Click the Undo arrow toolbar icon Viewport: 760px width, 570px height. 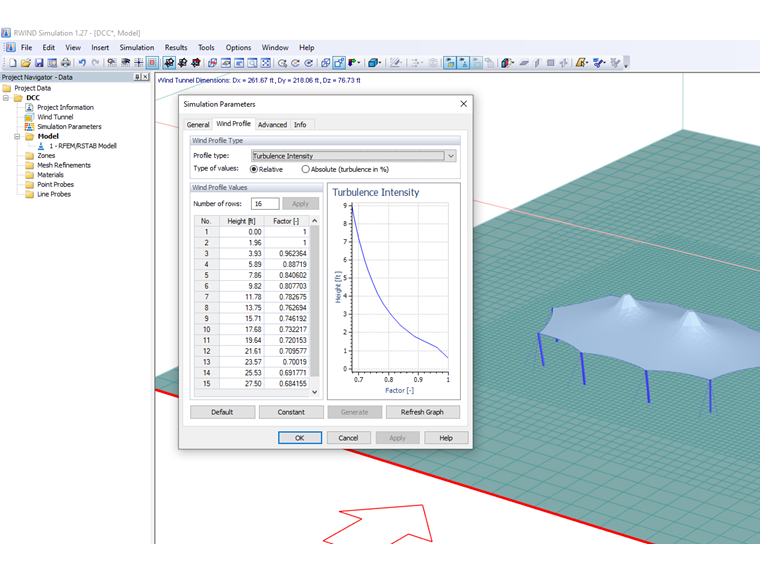point(82,63)
